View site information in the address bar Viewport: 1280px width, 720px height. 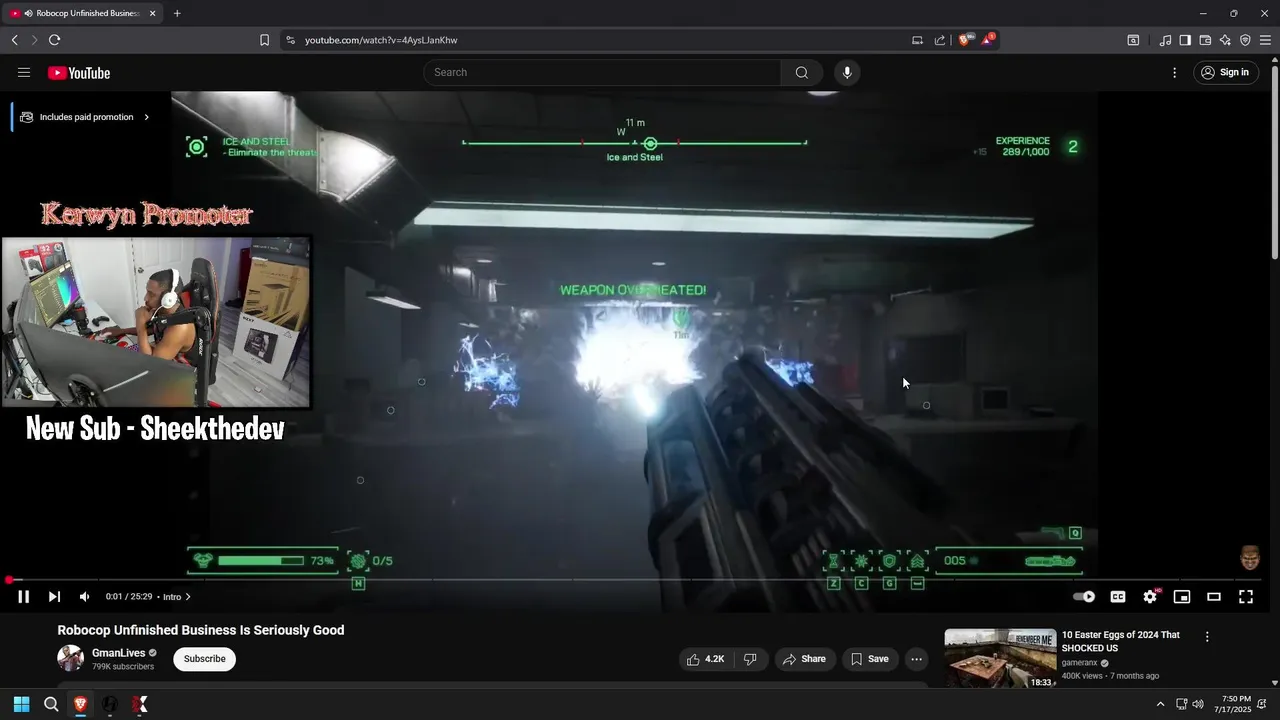[290, 40]
